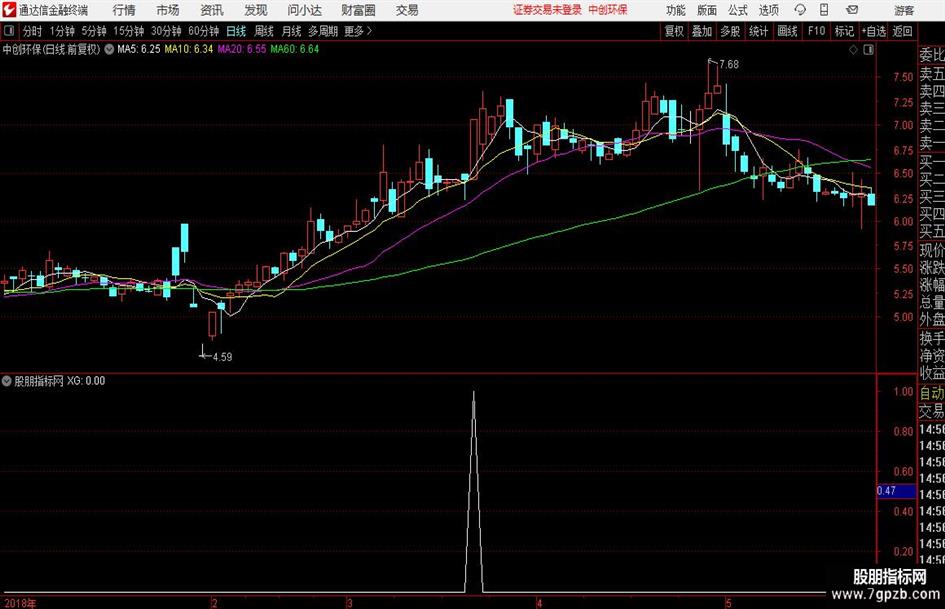The image size is (945, 609).
Task: Open the 发现 menu
Action: click(256, 10)
